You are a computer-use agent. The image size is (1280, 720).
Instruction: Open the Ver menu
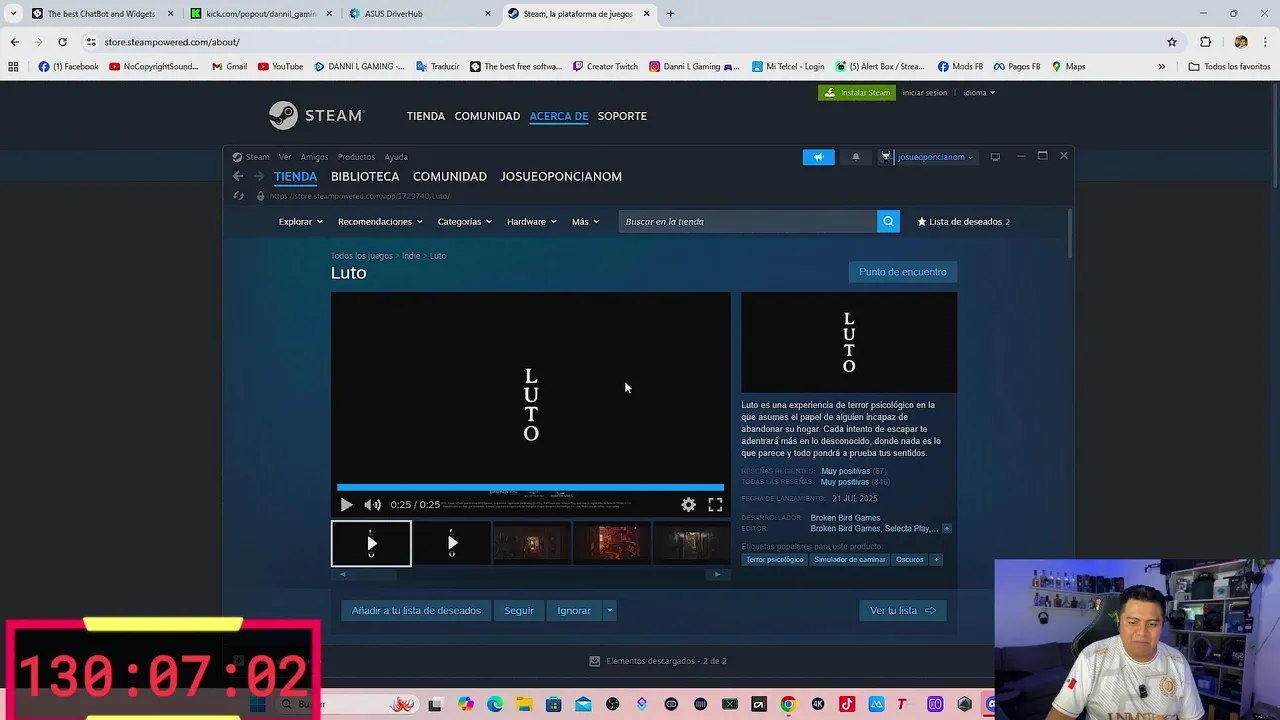[285, 157]
